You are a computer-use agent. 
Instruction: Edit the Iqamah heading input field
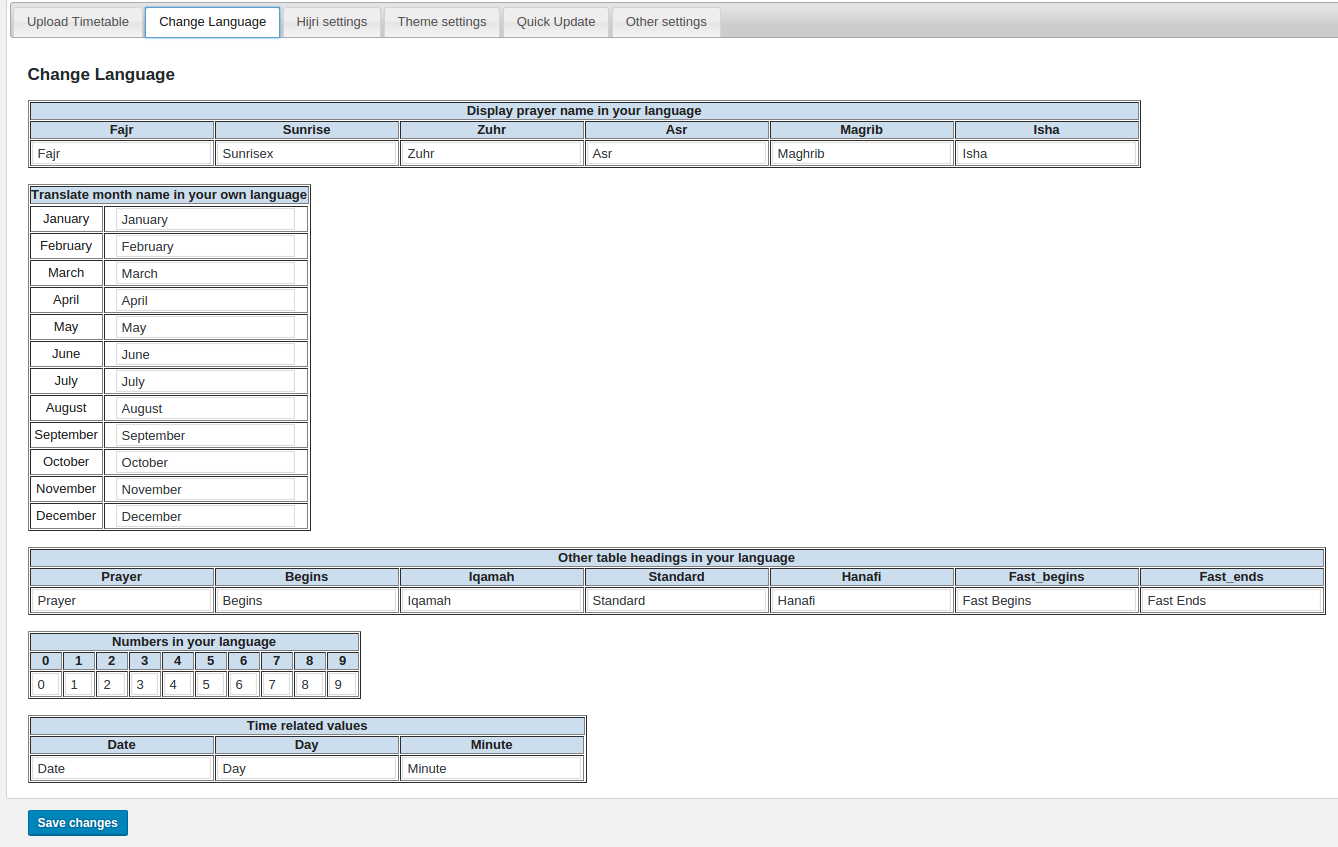pos(491,601)
